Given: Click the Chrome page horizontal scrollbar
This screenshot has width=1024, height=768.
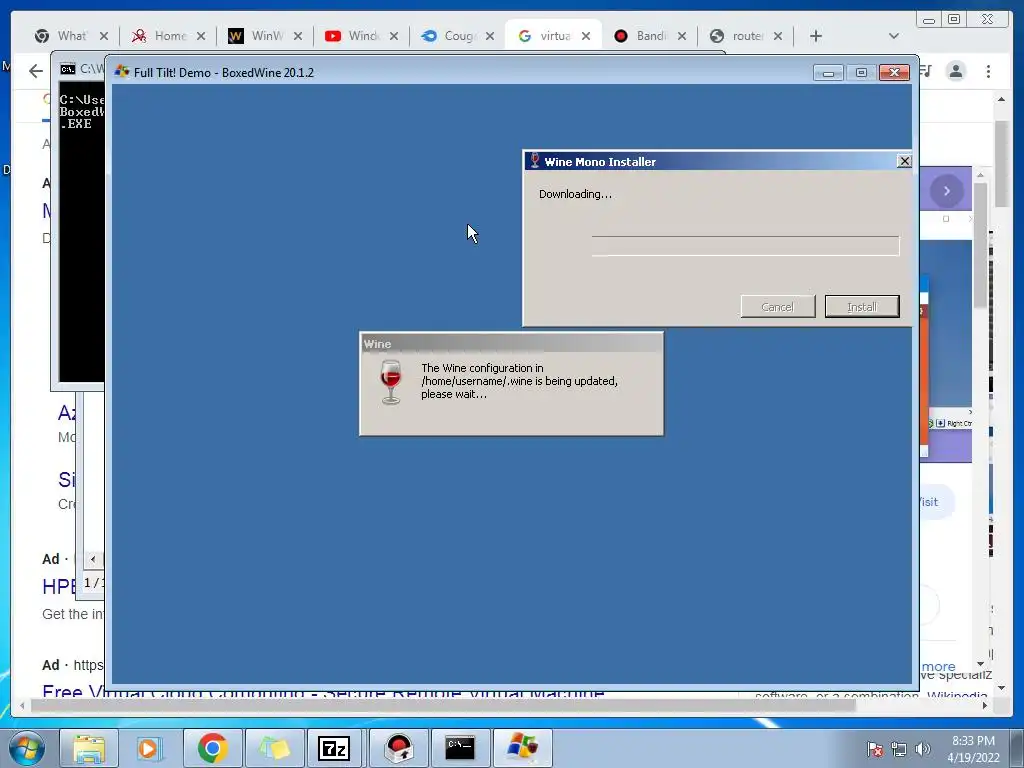Looking at the screenshot, I should click(x=443, y=705).
